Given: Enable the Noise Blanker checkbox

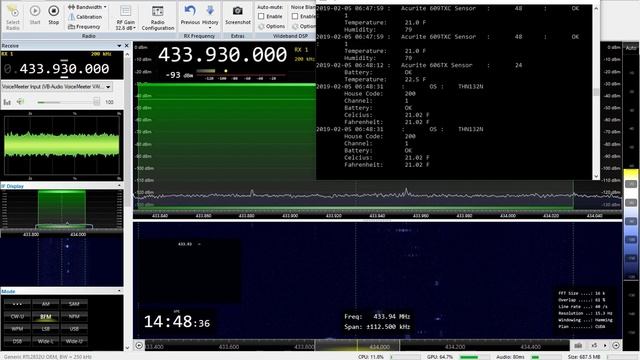Looking at the screenshot, I should coord(295,16).
